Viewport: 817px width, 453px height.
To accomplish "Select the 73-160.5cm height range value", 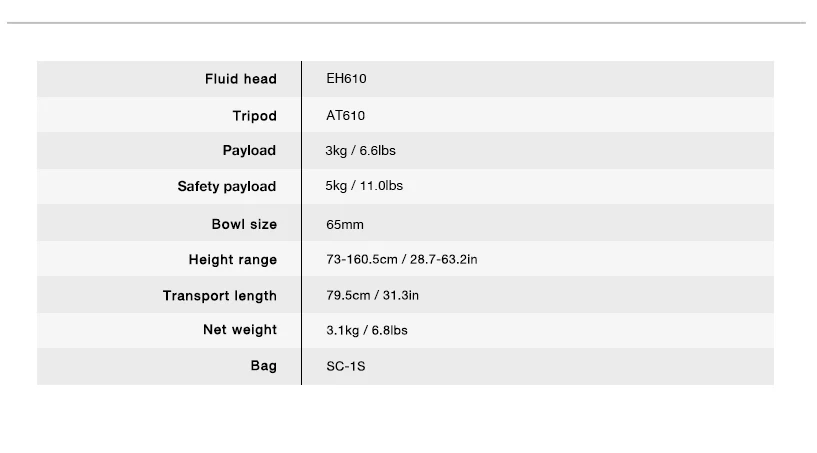I will pyautogui.click(x=402, y=259).
